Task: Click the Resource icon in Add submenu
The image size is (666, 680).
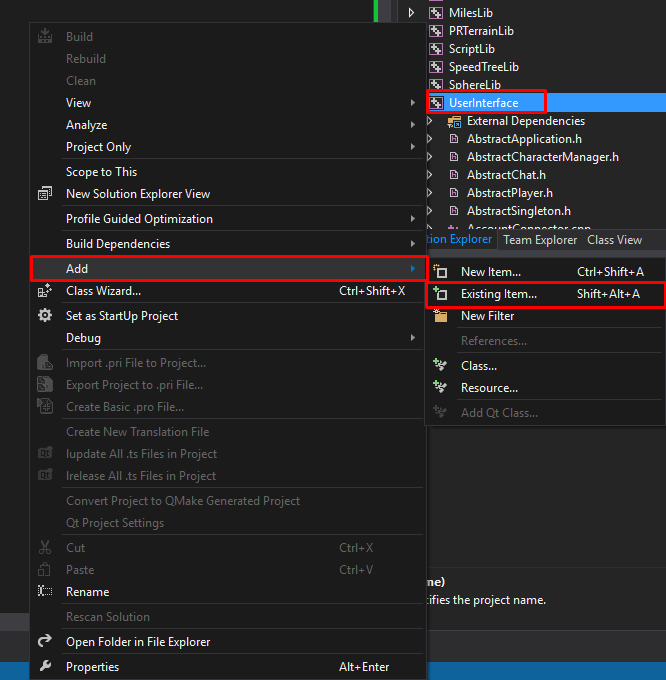Action: pyautogui.click(x=440, y=387)
